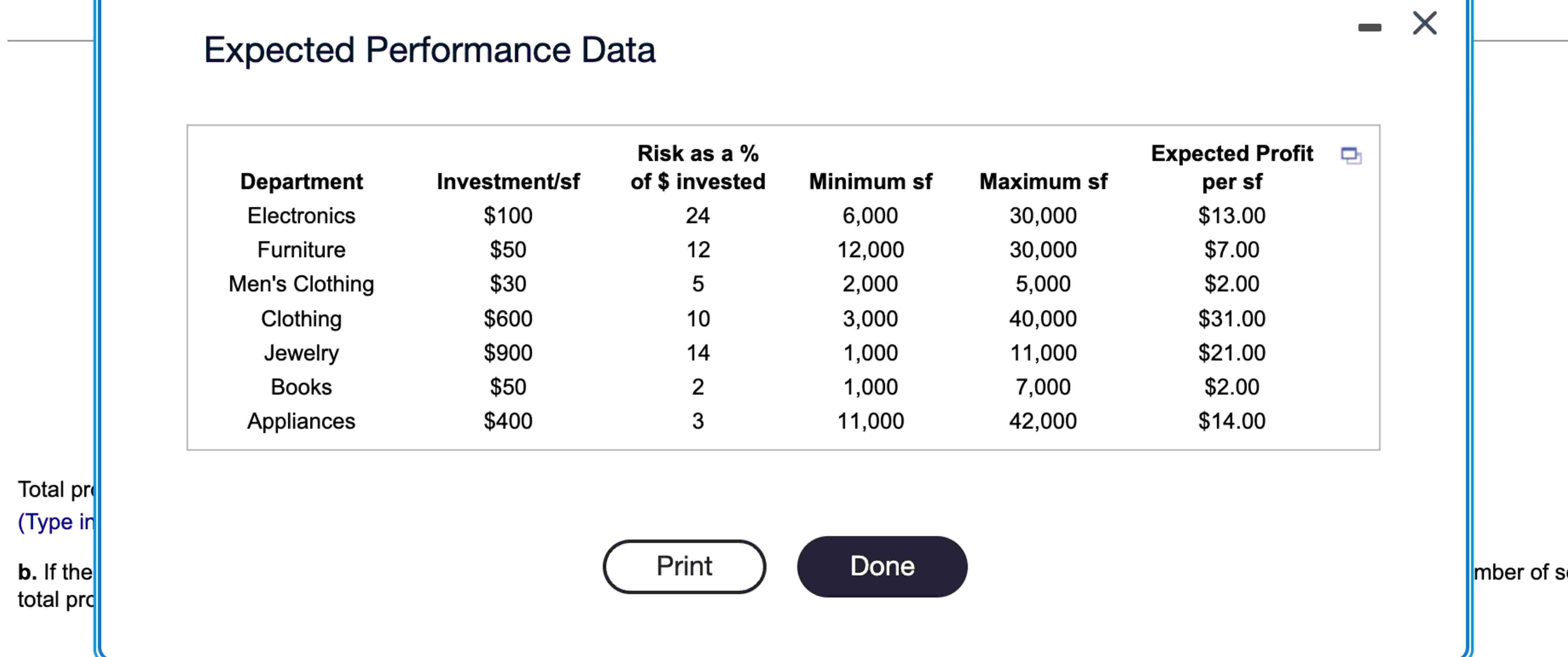Screen dimensions: 1568x657
Task: Click the Minimum sf column header
Action: coord(870,181)
